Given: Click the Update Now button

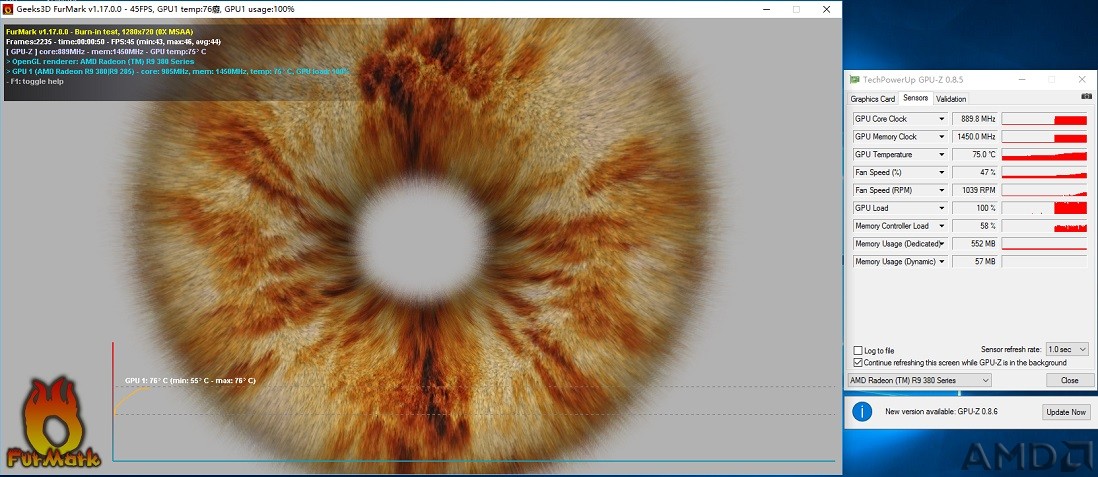Looking at the screenshot, I should [1066, 412].
